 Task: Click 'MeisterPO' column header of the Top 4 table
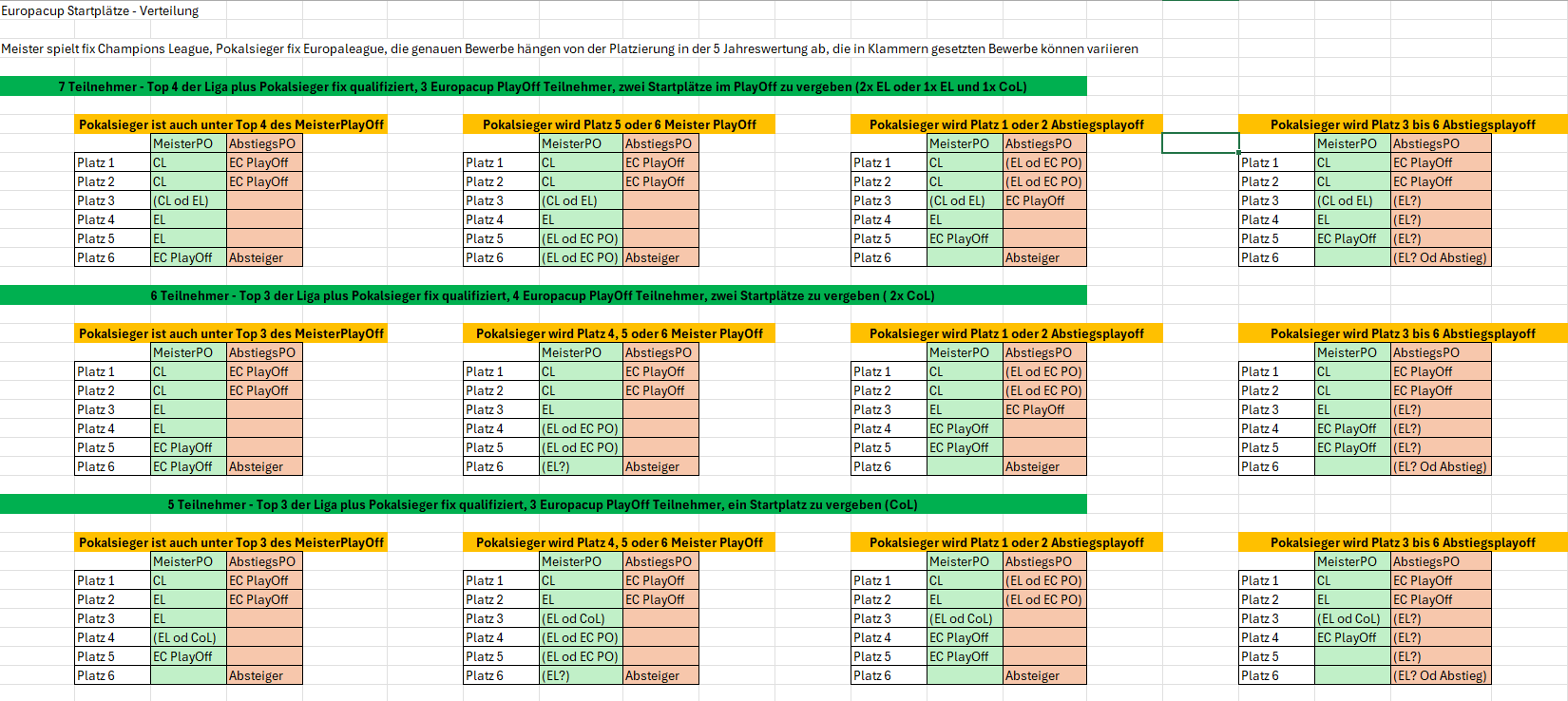click(188, 143)
